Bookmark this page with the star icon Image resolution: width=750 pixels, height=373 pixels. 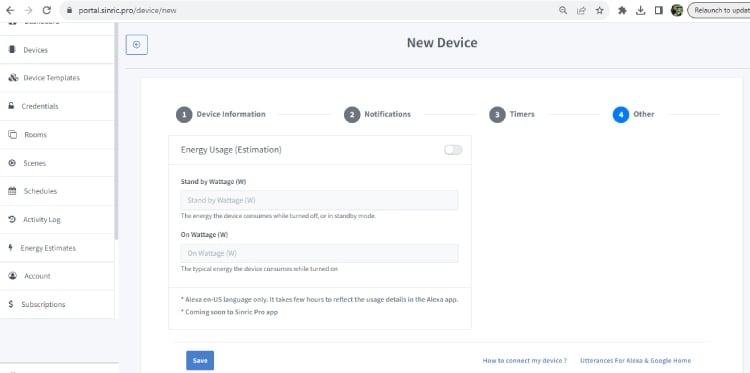[599, 10]
